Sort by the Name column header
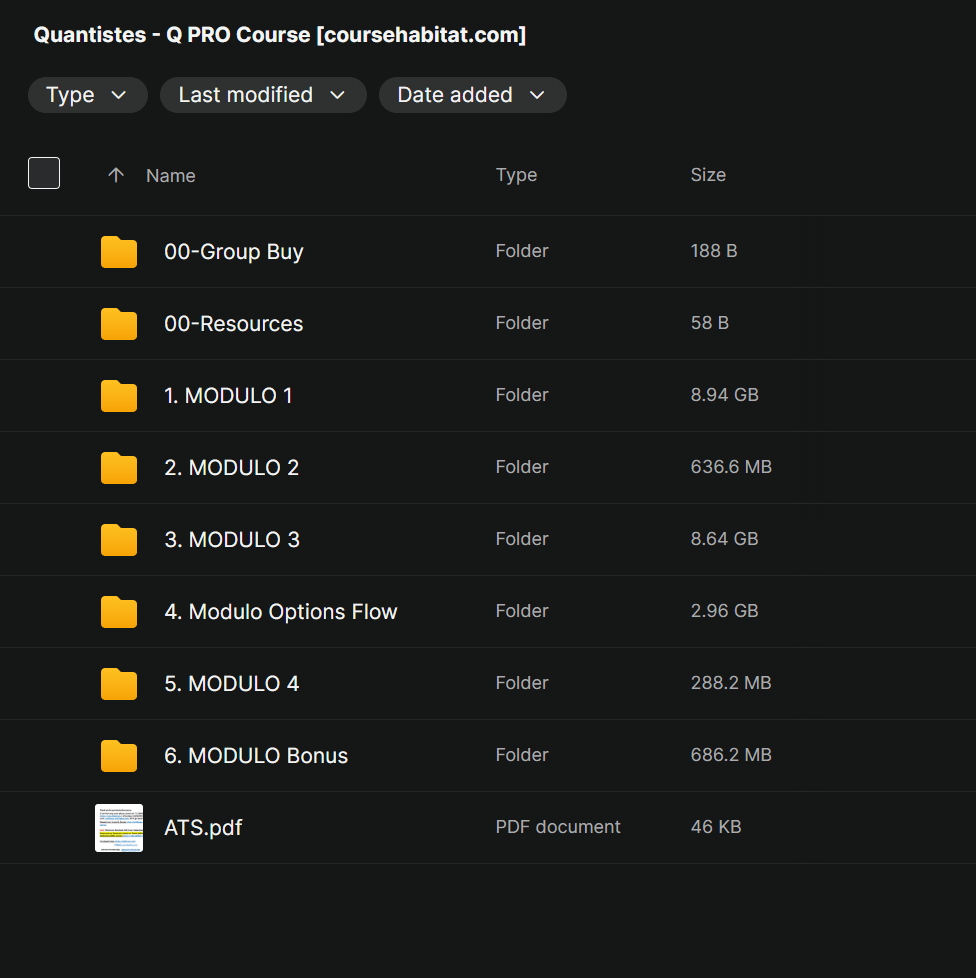 click(x=170, y=176)
